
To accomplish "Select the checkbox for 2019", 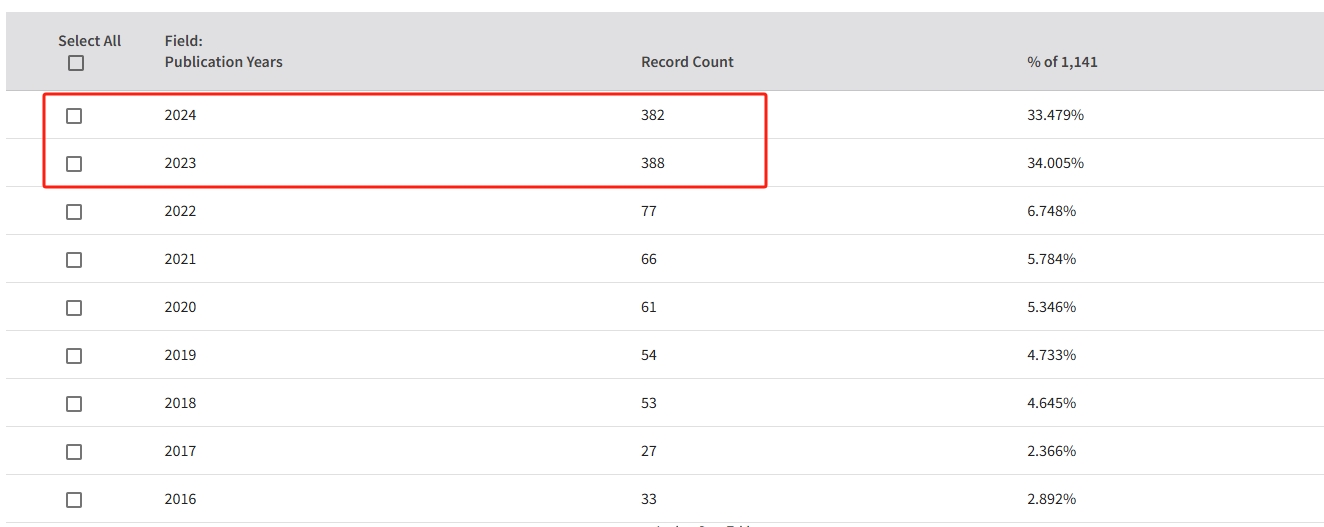I will click(74, 356).
